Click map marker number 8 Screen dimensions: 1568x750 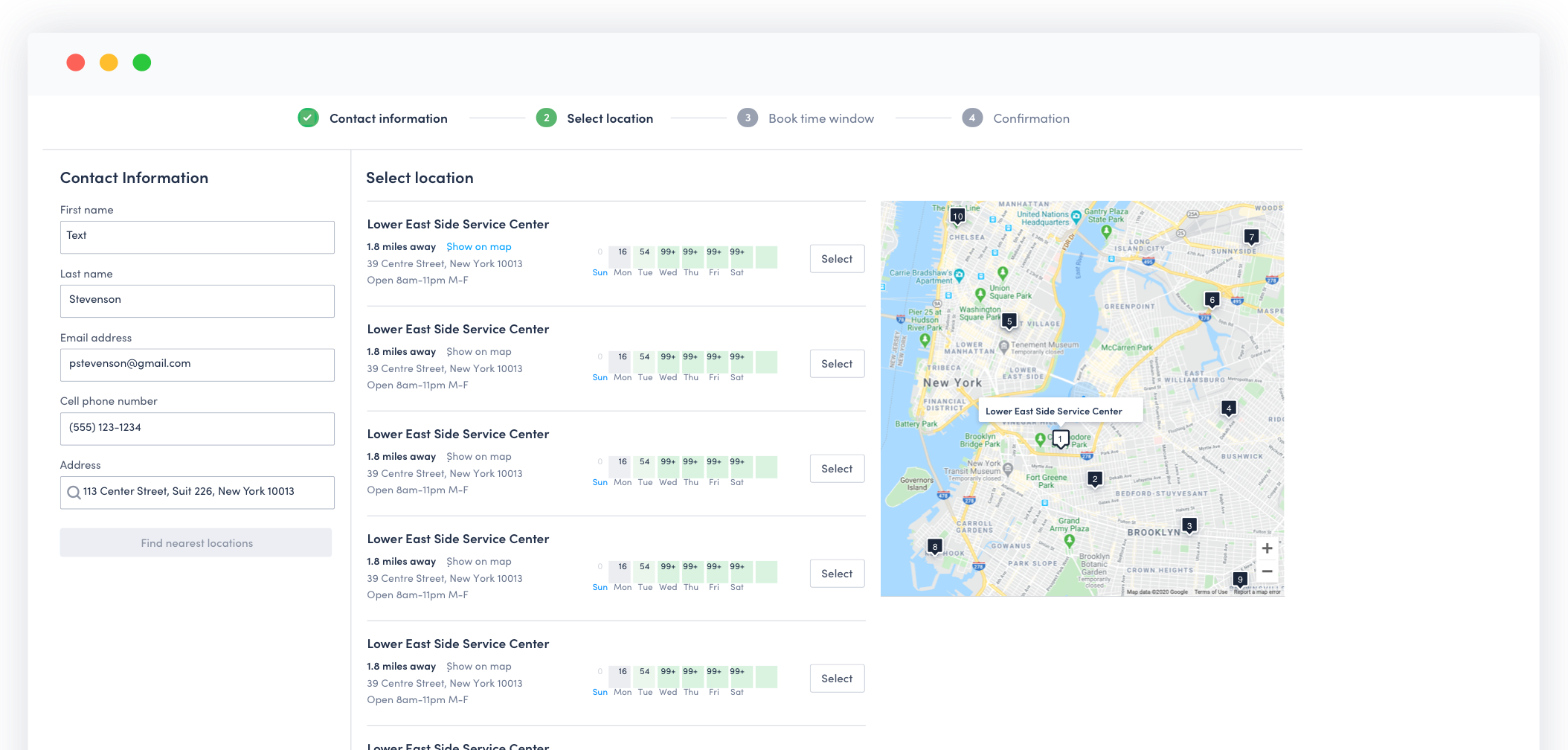pyautogui.click(x=935, y=547)
